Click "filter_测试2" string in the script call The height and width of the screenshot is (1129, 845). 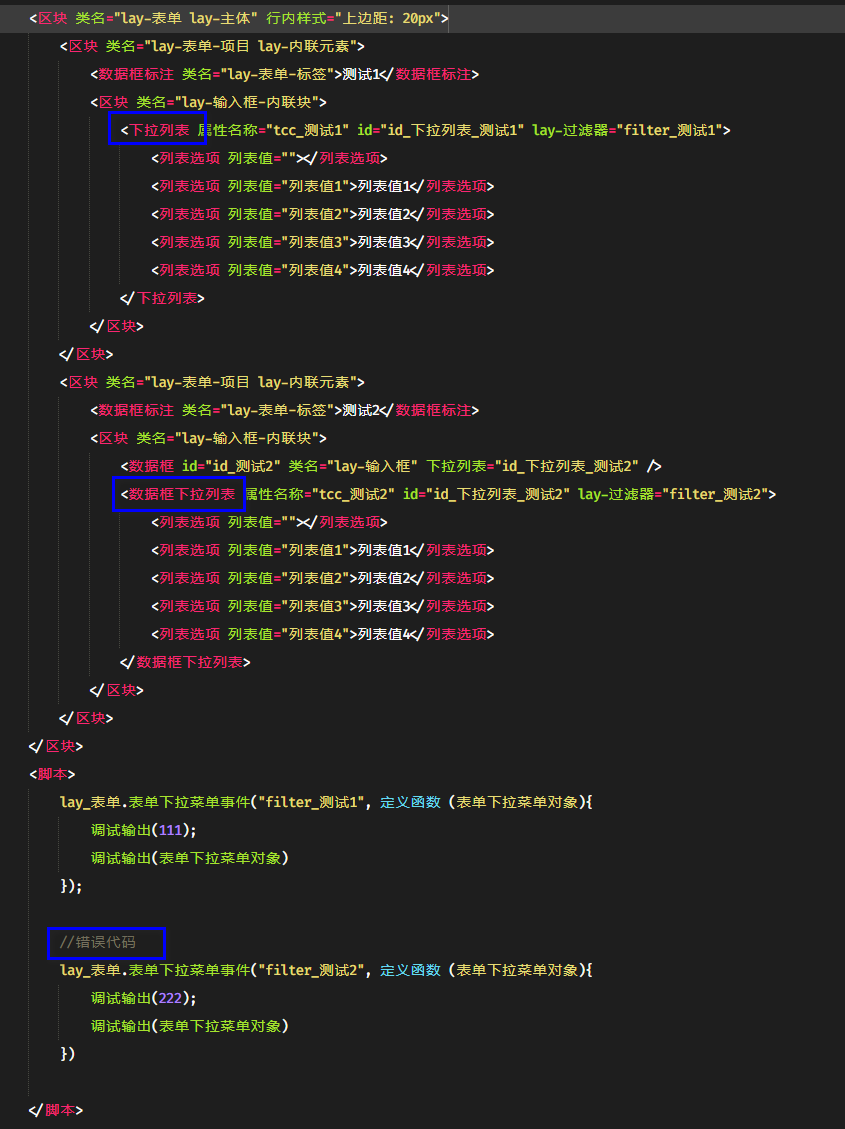311,970
